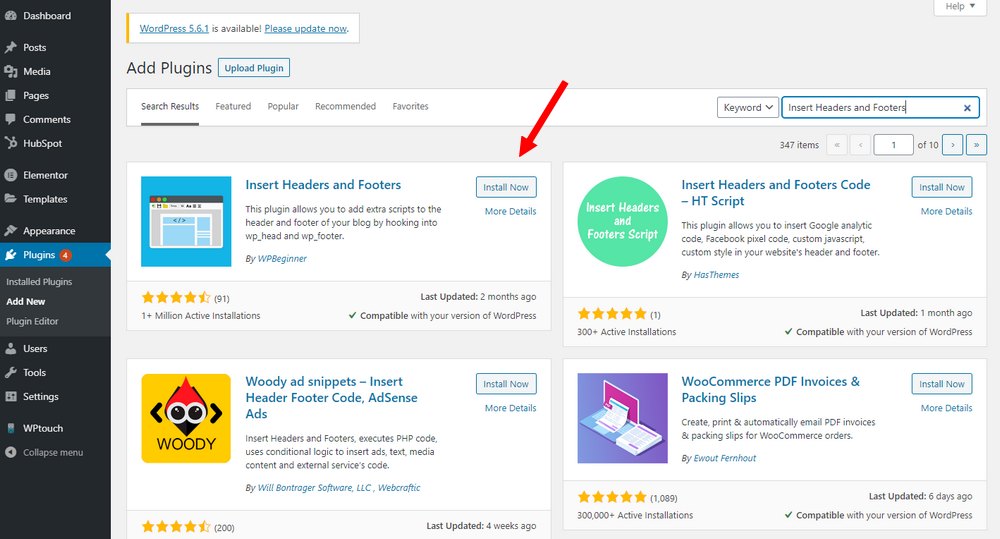The height and width of the screenshot is (539, 1000).
Task: Click the current page number field
Action: click(x=893, y=145)
